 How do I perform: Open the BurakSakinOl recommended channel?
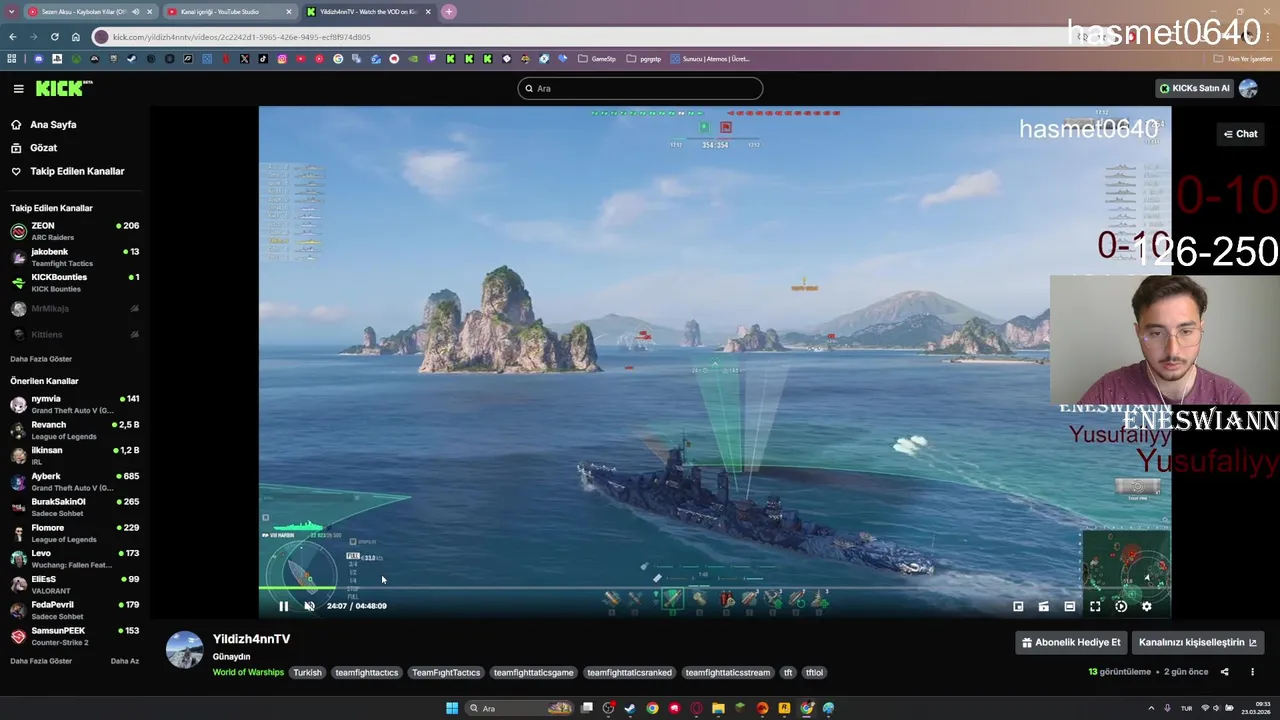tap(75, 507)
